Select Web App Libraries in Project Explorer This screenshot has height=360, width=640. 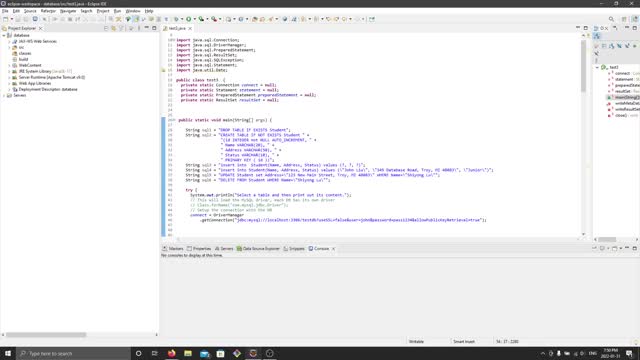click(x=35, y=83)
